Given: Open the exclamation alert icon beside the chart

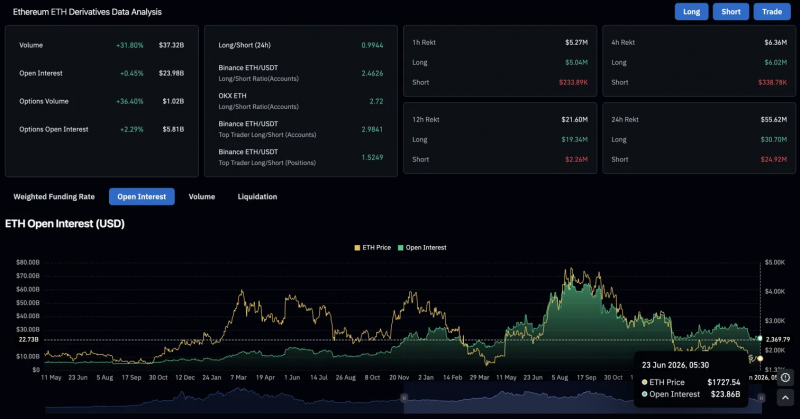Looking at the screenshot, I should (785, 378).
